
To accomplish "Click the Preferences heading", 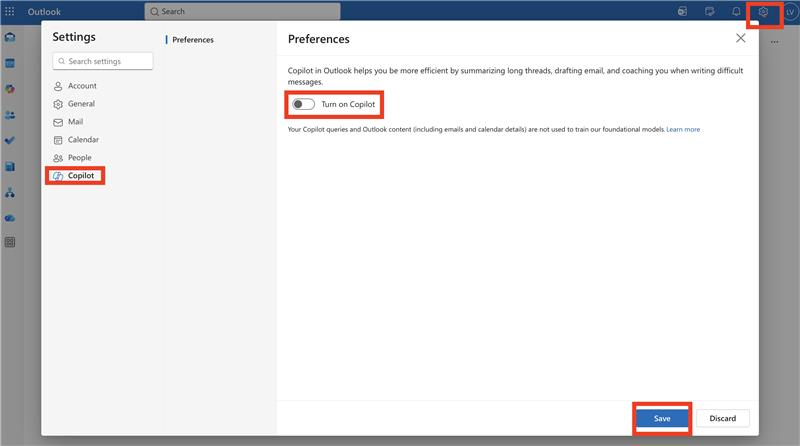I will pos(318,39).
